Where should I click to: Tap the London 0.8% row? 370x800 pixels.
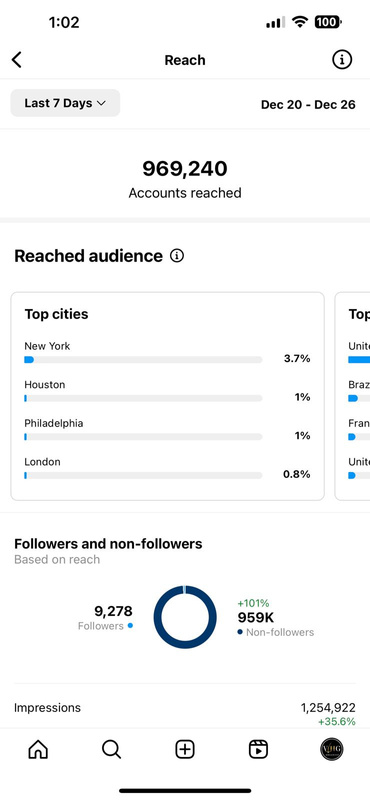tap(167, 468)
